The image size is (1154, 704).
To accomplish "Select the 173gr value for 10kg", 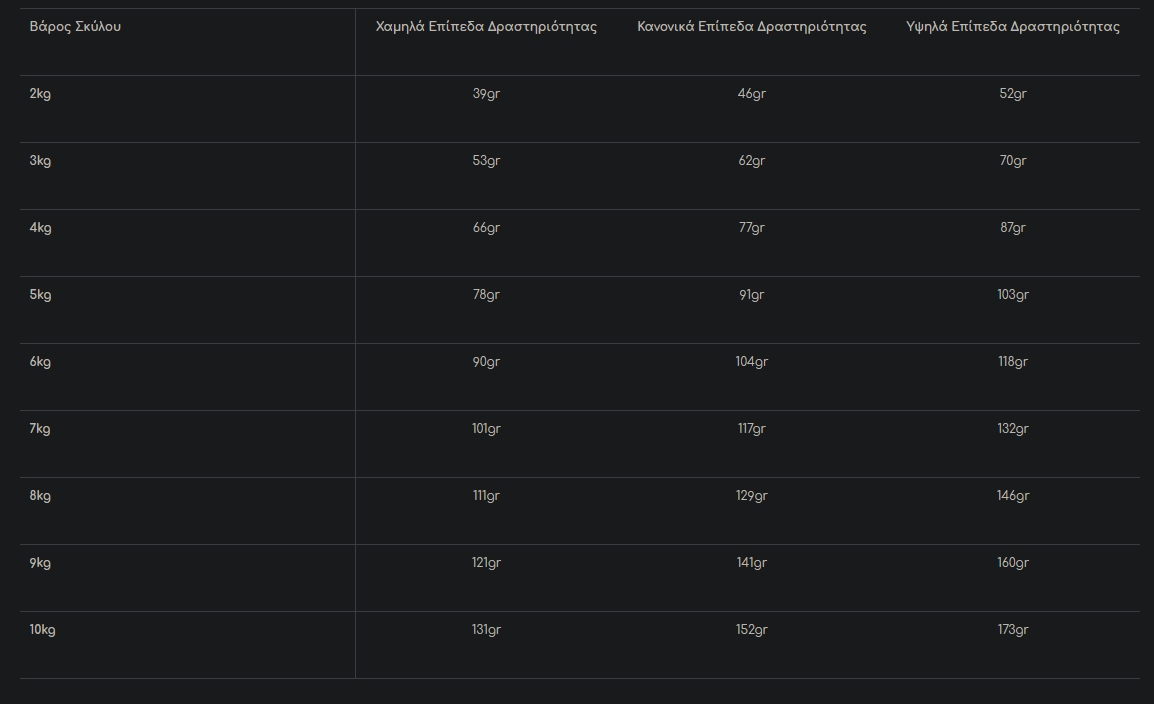I will pyautogui.click(x=1013, y=630).
